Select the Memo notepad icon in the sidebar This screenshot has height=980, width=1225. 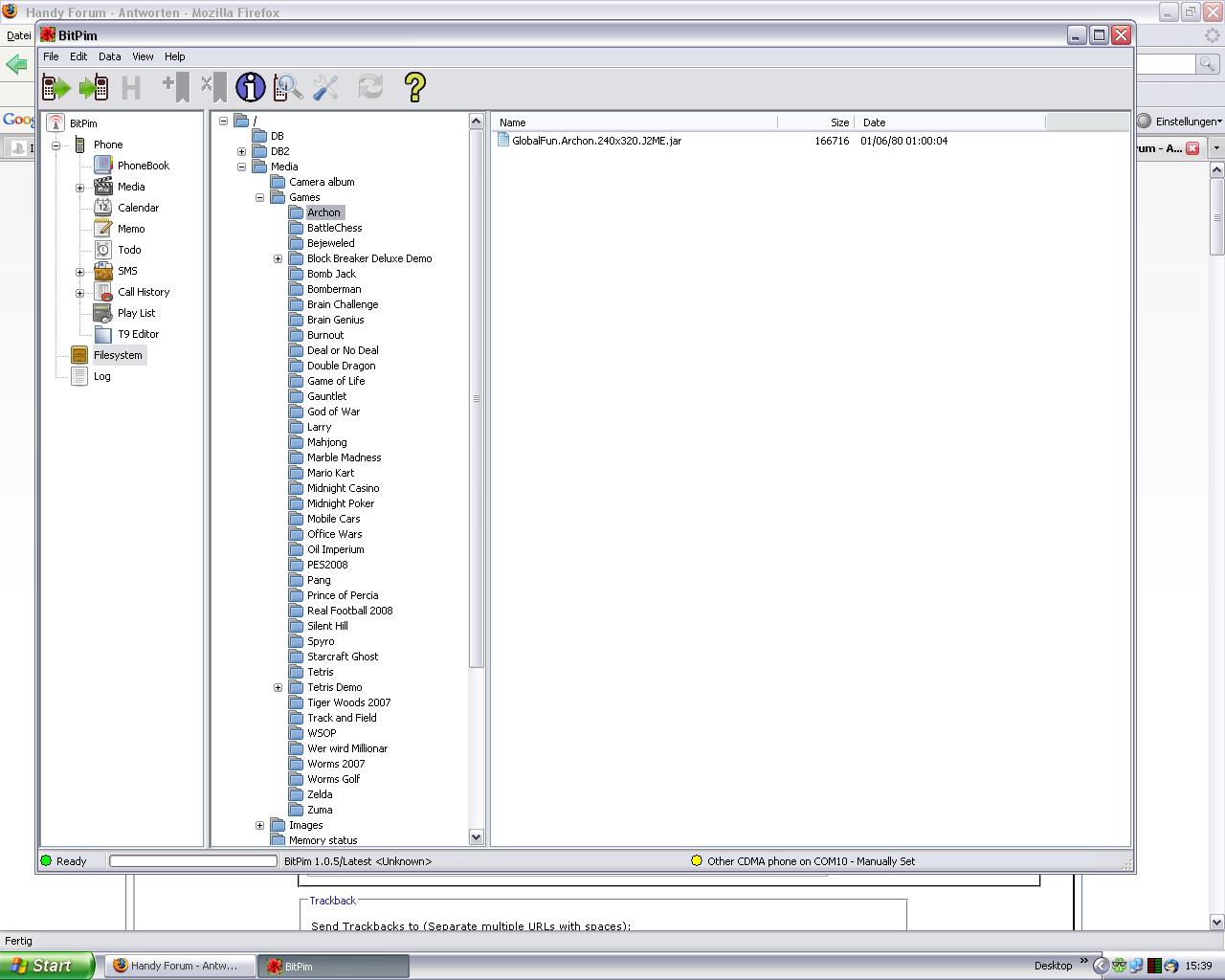(103, 229)
